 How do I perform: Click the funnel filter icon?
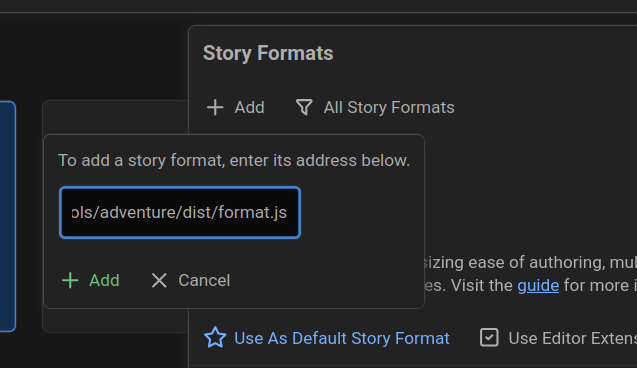point(304,108)
